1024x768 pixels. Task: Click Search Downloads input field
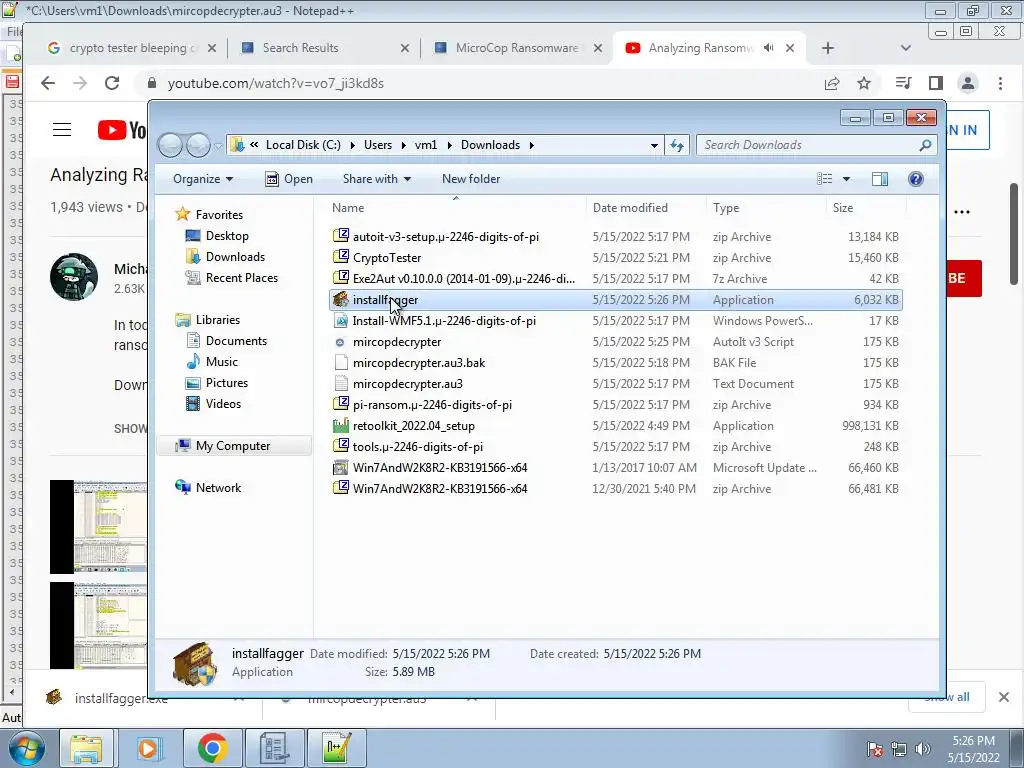[816, 145]
